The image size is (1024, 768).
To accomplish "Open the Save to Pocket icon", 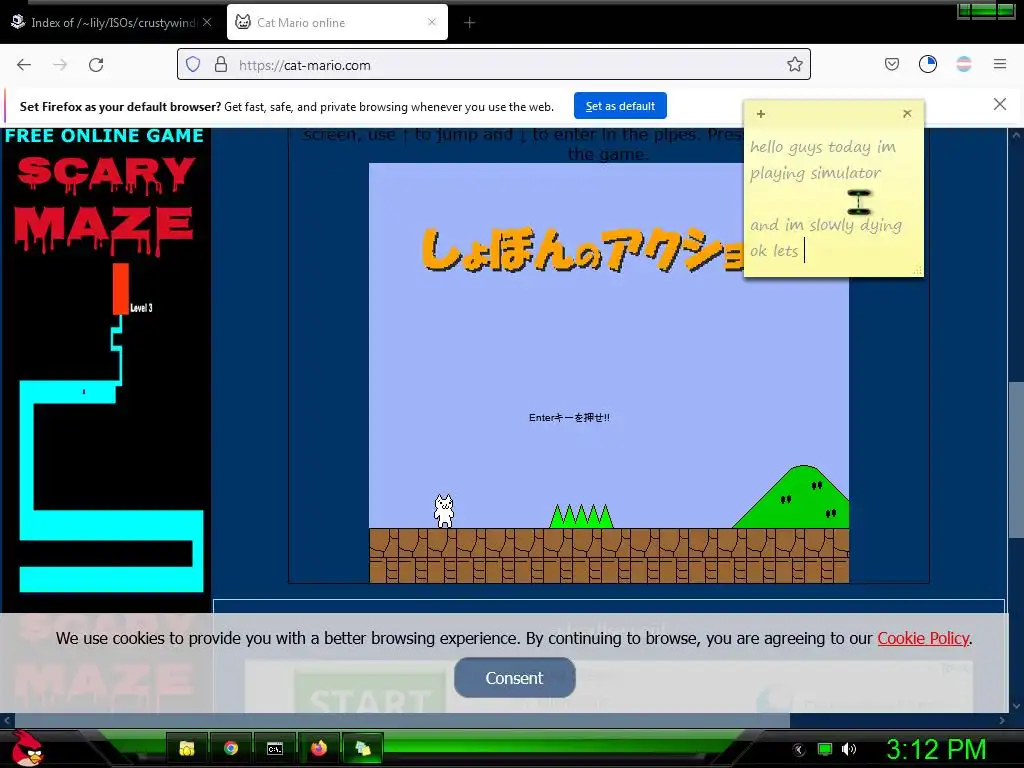I will click(x=891, y=64).
